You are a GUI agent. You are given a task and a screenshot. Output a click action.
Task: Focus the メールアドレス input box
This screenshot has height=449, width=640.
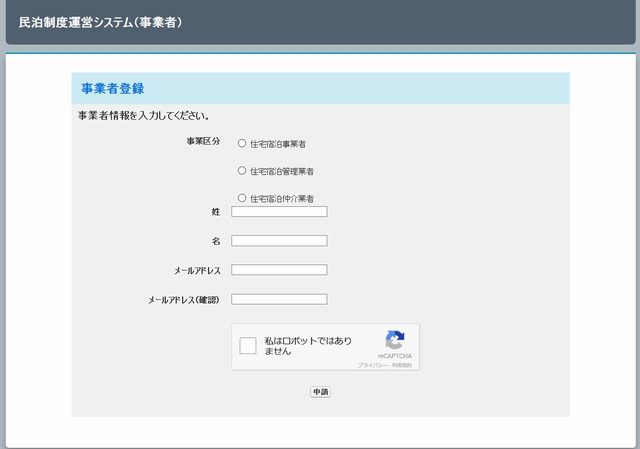click(279, 270)
